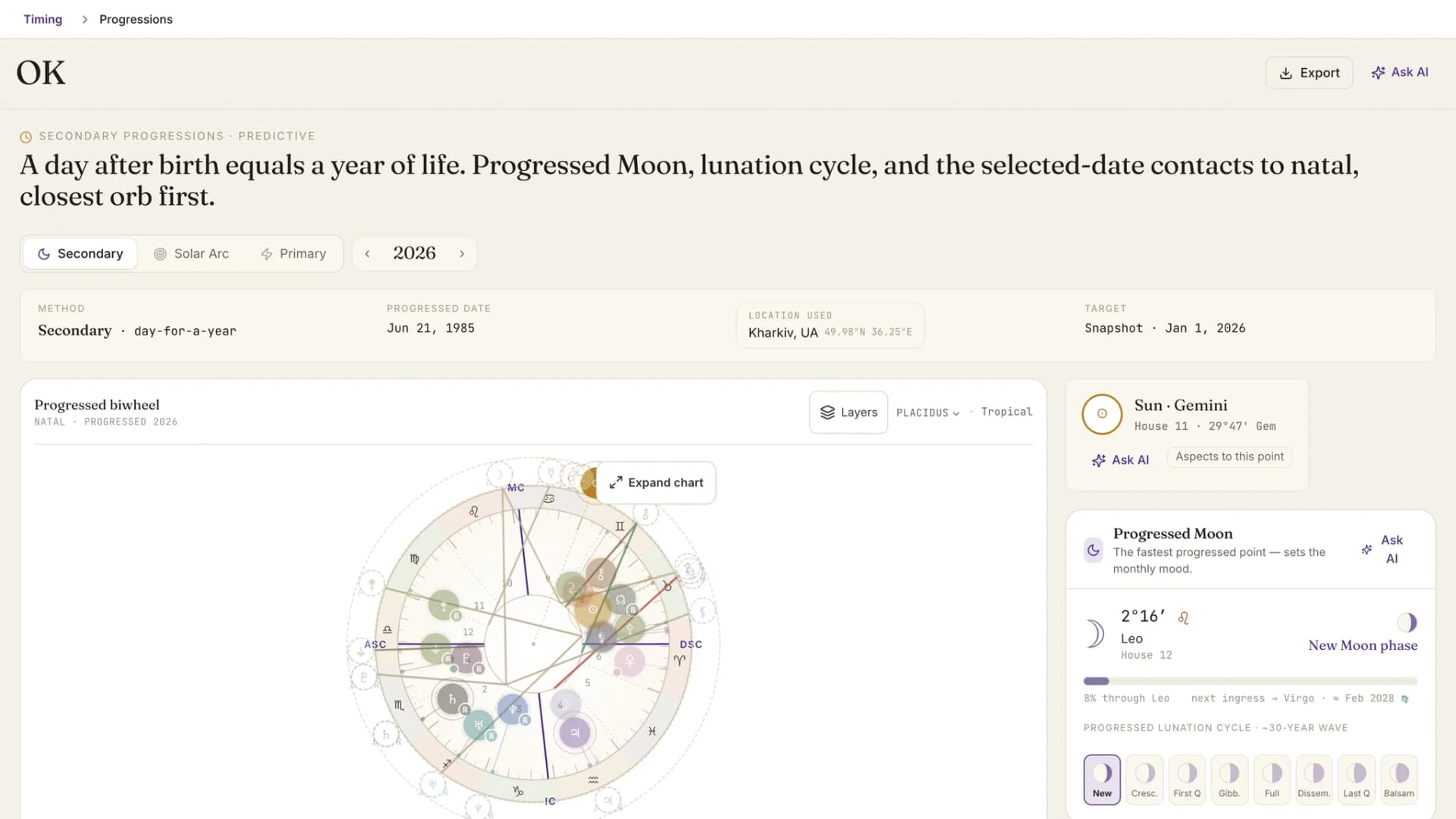
Task: Click the crescent moon icon beside Leo position
Action: pos(1095,634)
